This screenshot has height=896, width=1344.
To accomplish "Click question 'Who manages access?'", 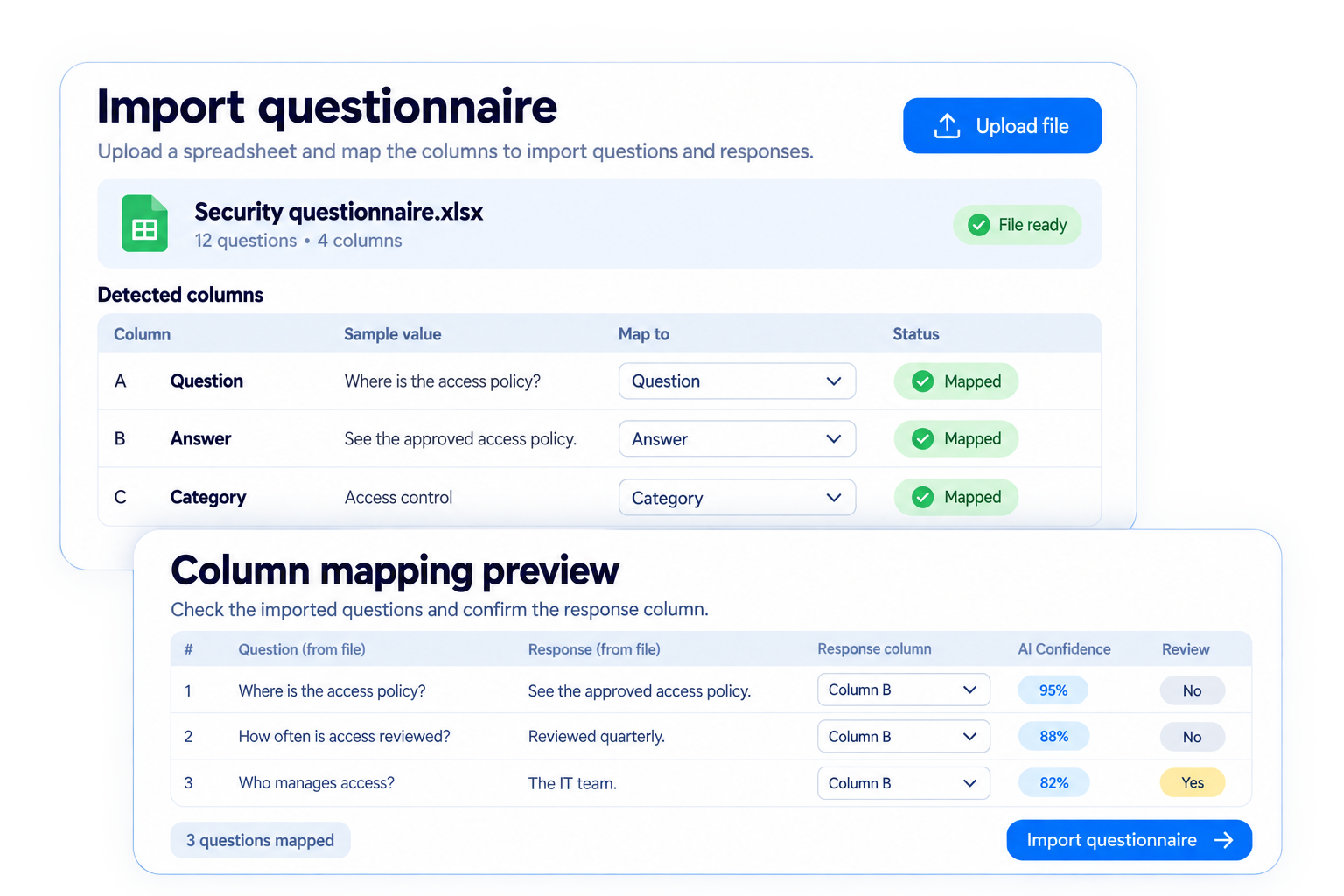I will coord(316,783).
